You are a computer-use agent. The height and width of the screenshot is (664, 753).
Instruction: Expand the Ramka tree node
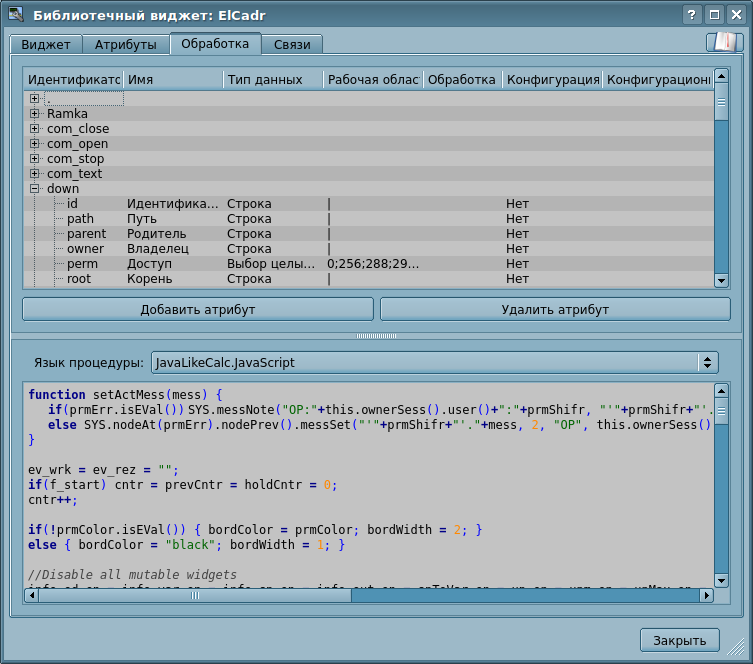[35, 114]
